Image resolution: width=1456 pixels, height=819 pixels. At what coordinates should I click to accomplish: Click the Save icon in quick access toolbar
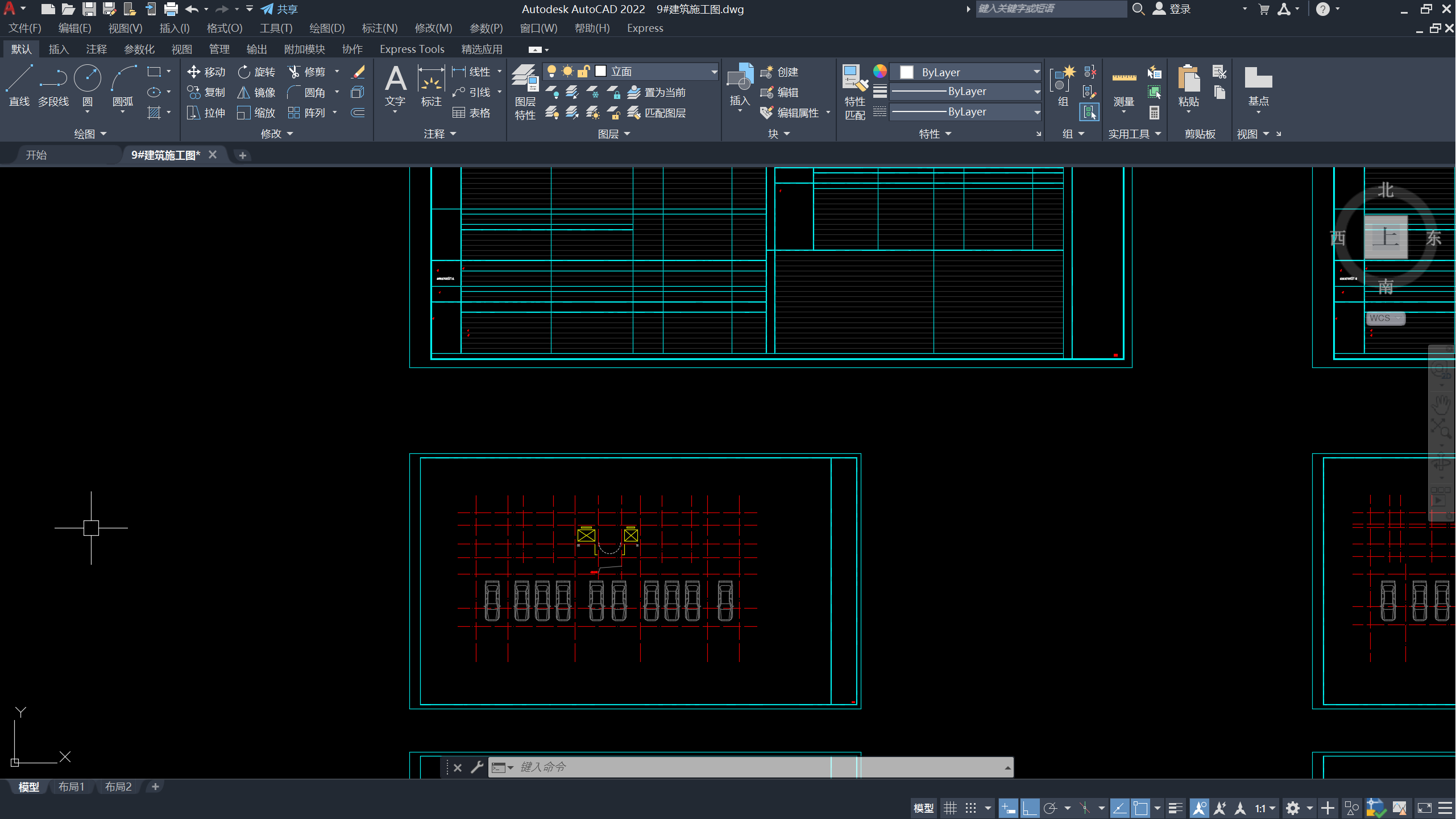coord(89,9)
